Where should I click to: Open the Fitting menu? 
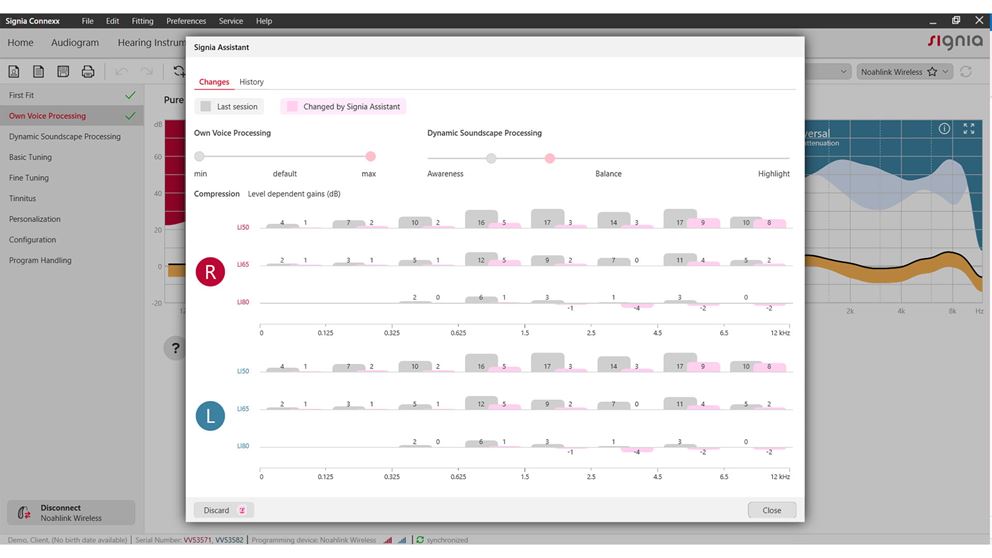tap(142, 21)
